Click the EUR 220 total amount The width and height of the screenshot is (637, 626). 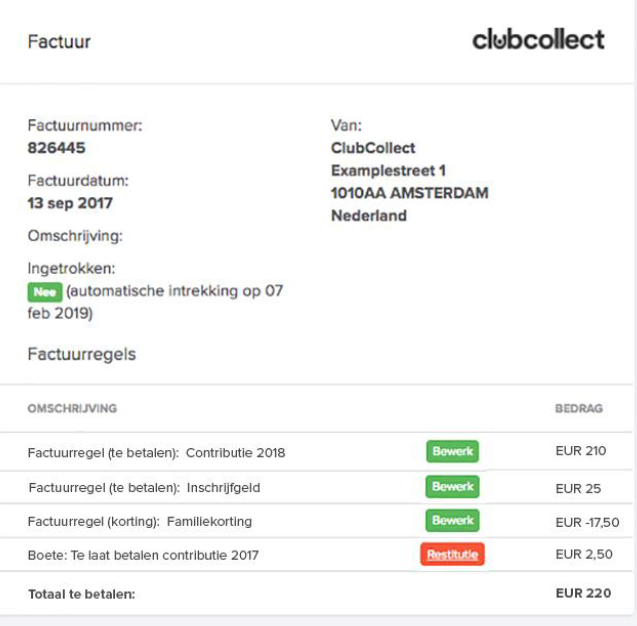[x=583, y=593]
